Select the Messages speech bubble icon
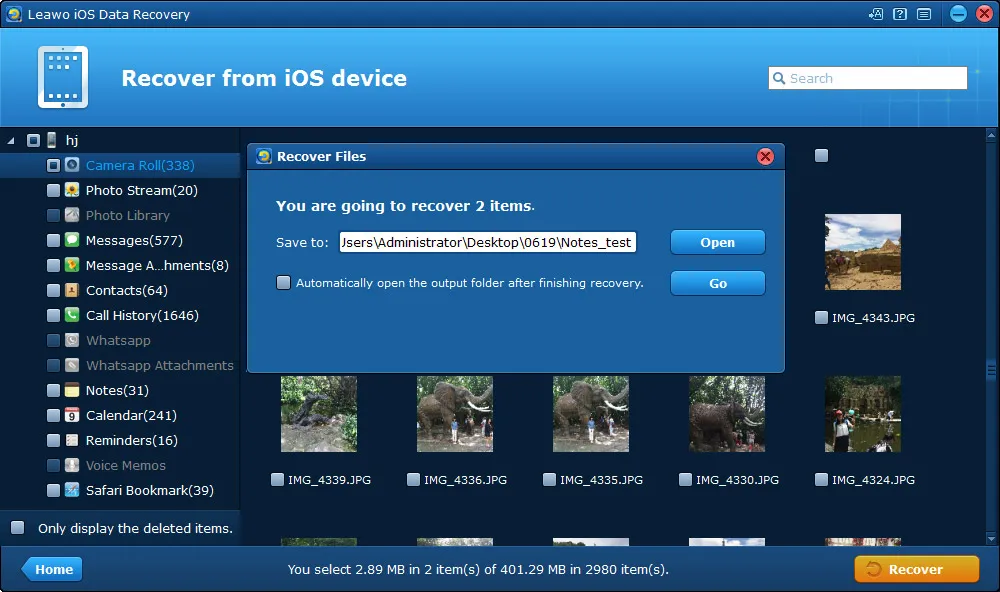This screenshot has height=592, width=1000. (72, 240)
